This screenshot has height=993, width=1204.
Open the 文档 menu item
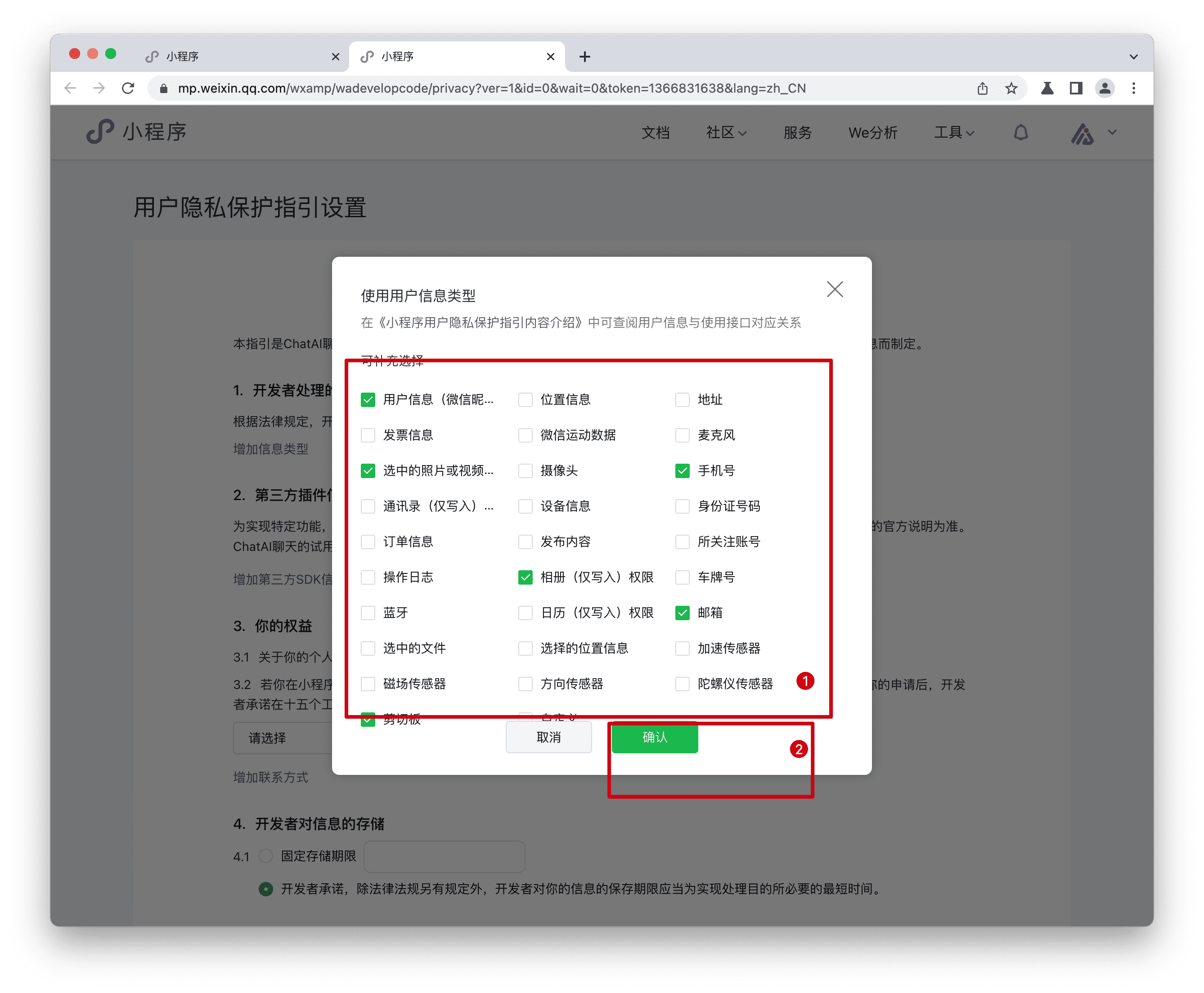655,132
